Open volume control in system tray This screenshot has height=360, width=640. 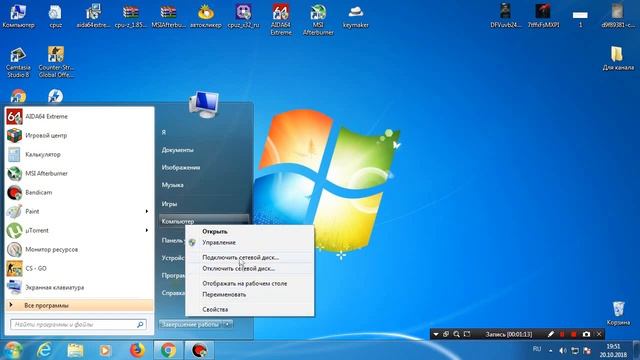point(563,351)
